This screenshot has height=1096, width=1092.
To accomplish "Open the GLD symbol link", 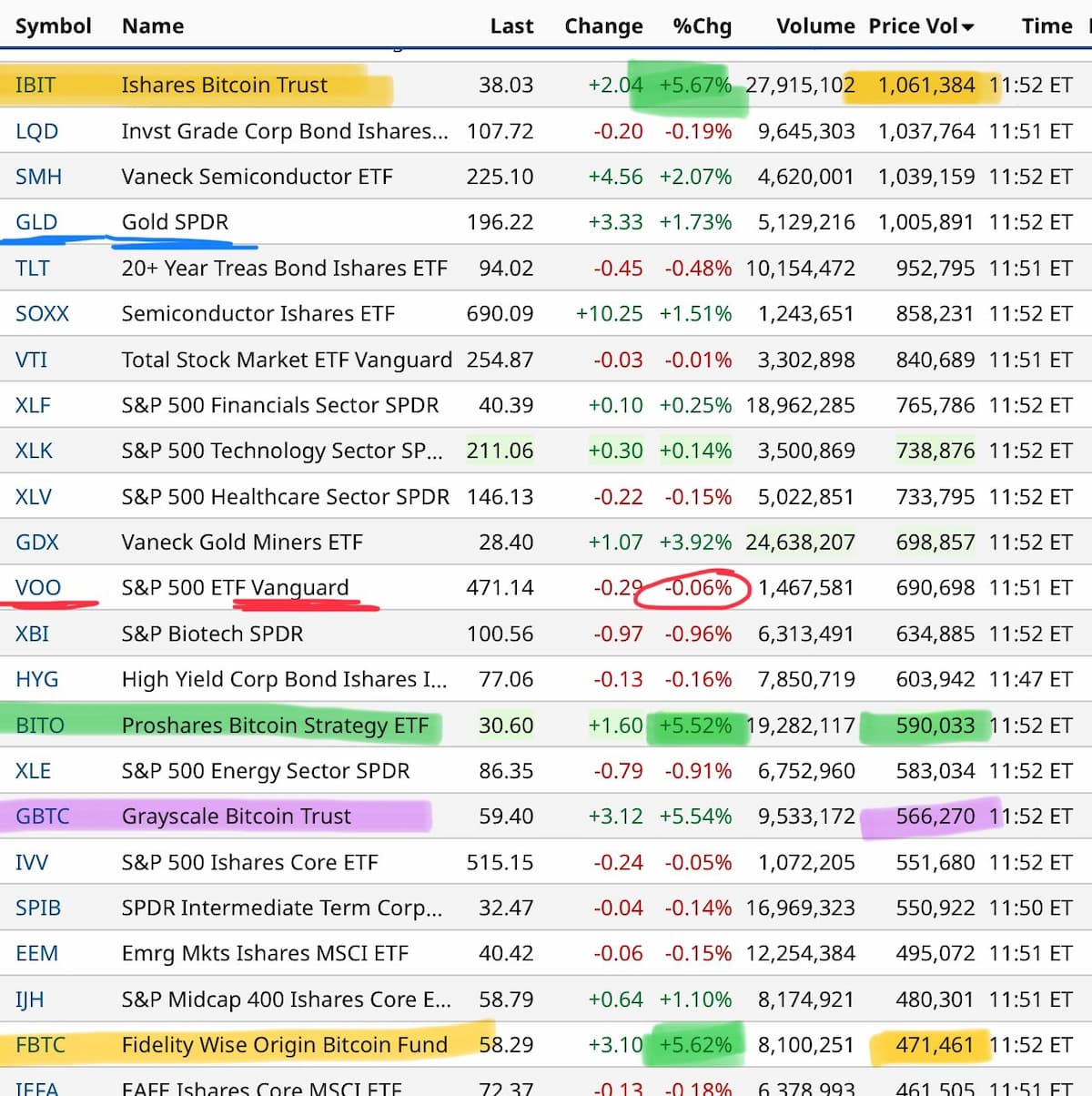I will 36,222.
